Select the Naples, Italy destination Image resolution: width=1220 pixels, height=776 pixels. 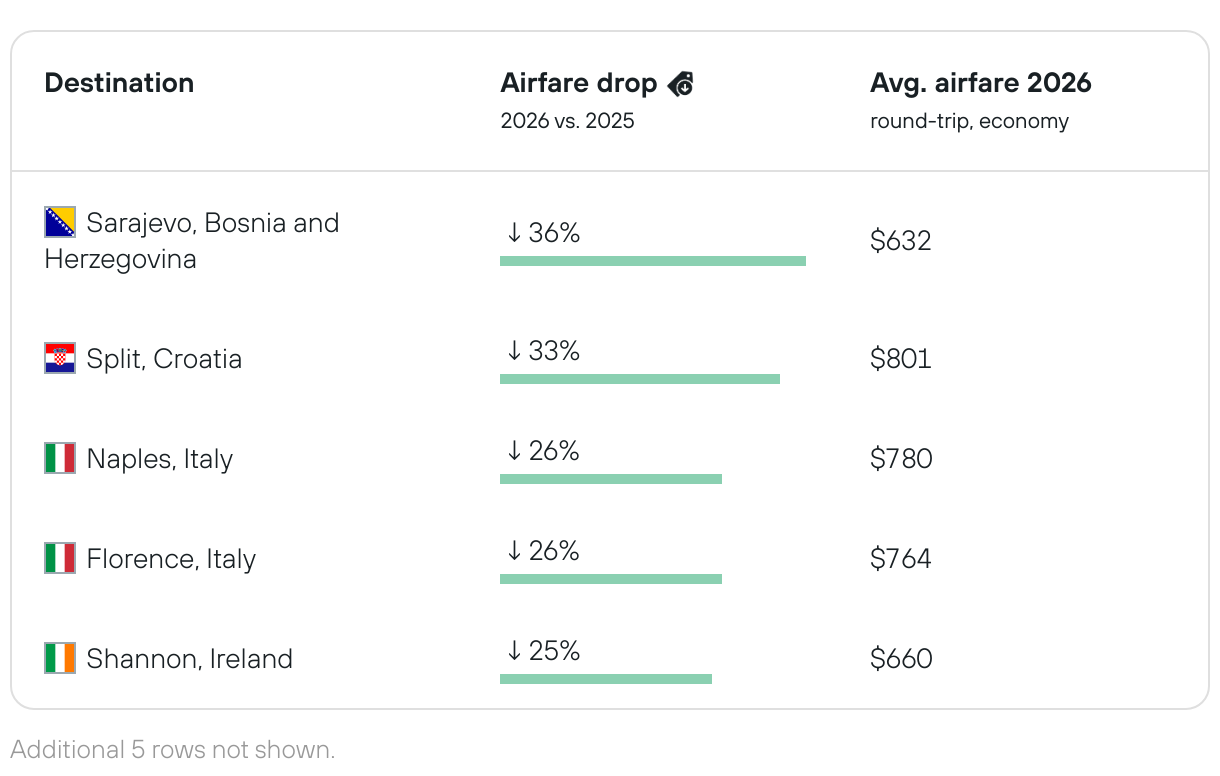tap(159, 459)
